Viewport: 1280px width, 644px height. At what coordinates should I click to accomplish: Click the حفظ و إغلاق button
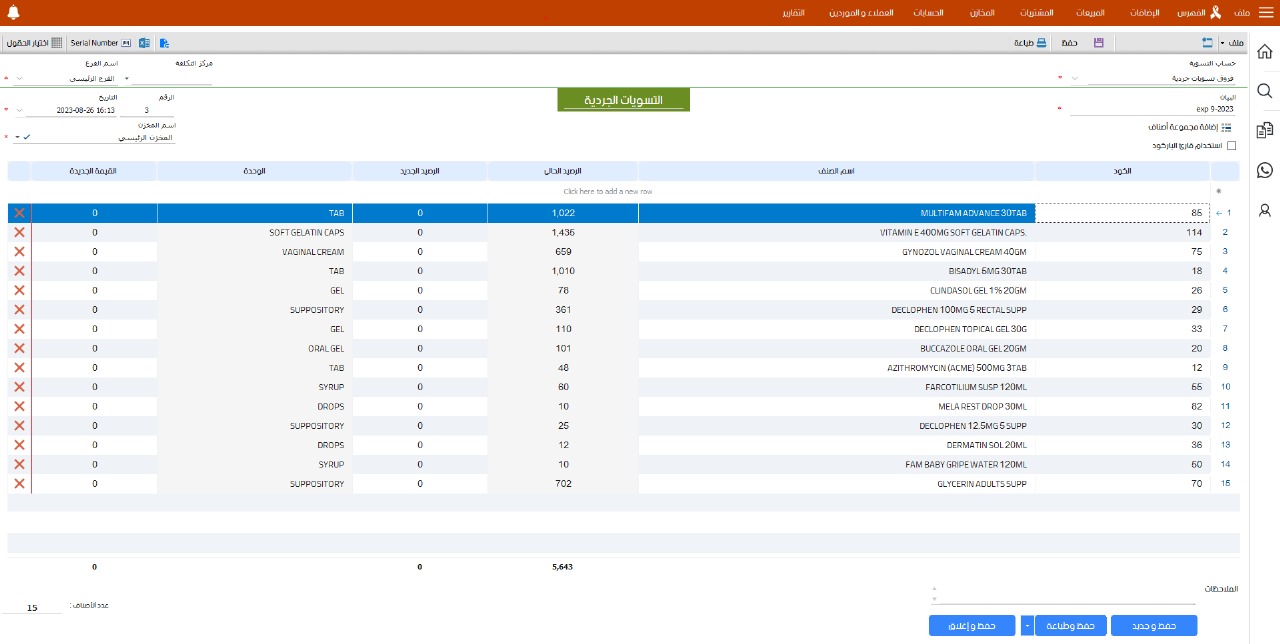[971, 626]
